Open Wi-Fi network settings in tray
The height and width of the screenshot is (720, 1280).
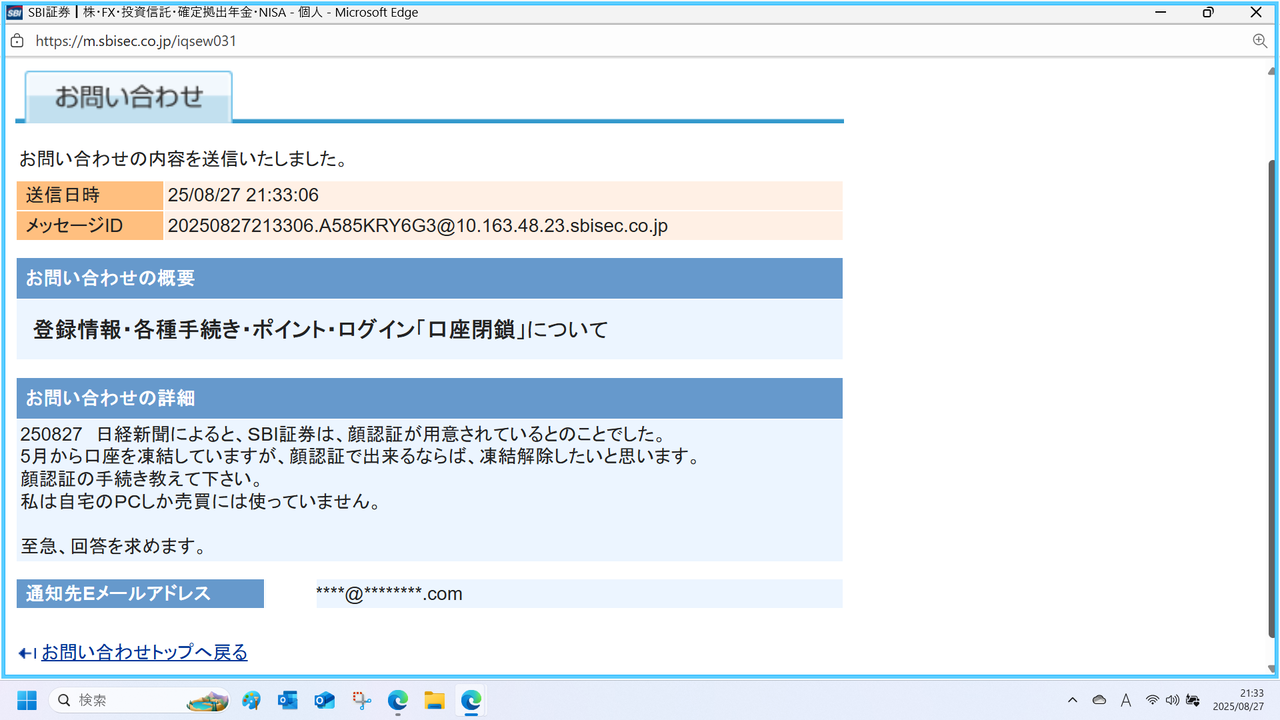coord(1153,700)
